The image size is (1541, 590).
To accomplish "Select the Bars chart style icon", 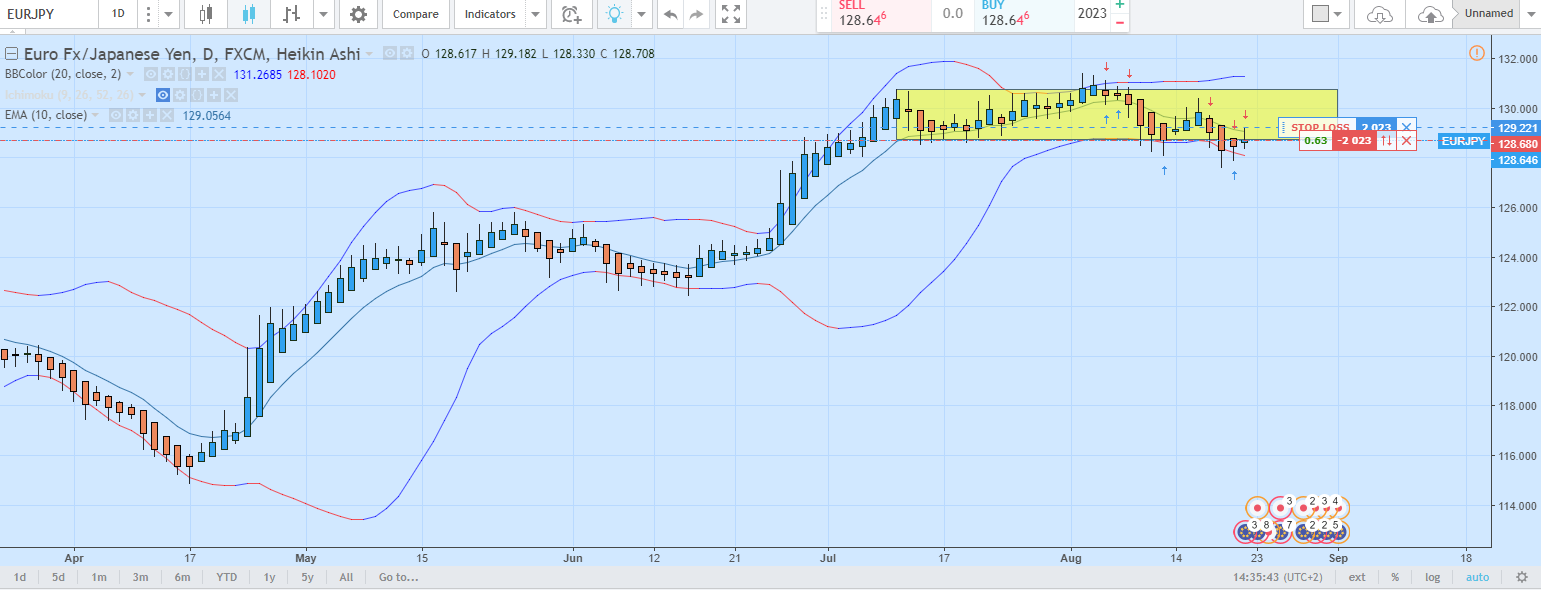I will 291,14.
